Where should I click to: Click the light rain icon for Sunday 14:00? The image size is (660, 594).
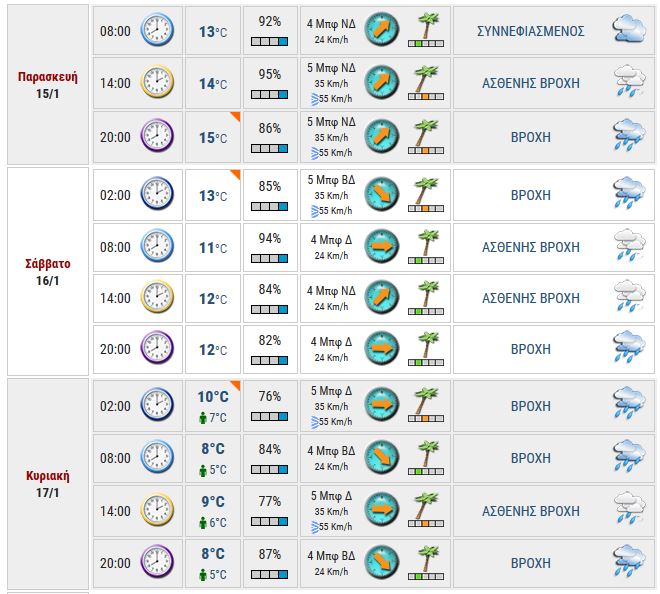(x=629, y=509)
